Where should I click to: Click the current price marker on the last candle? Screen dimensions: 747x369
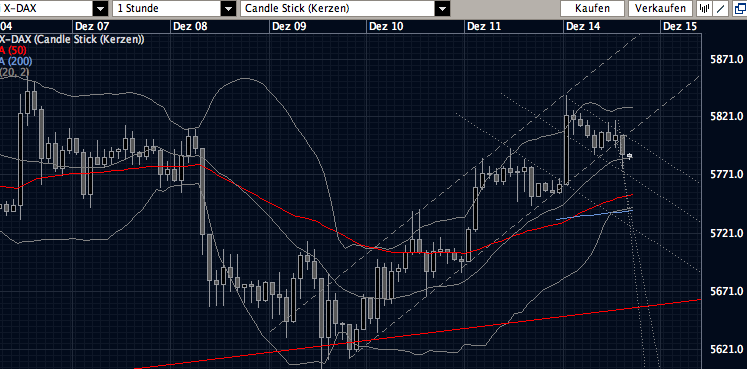pyautogui.click(x=630, y=156)
